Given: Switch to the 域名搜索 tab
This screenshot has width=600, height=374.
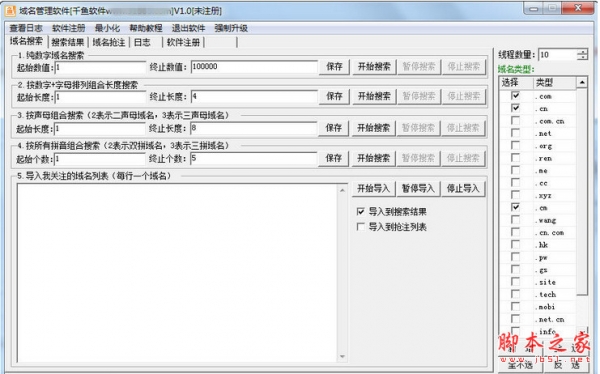Looking at the screenshot, I should [x=26, y=41].
